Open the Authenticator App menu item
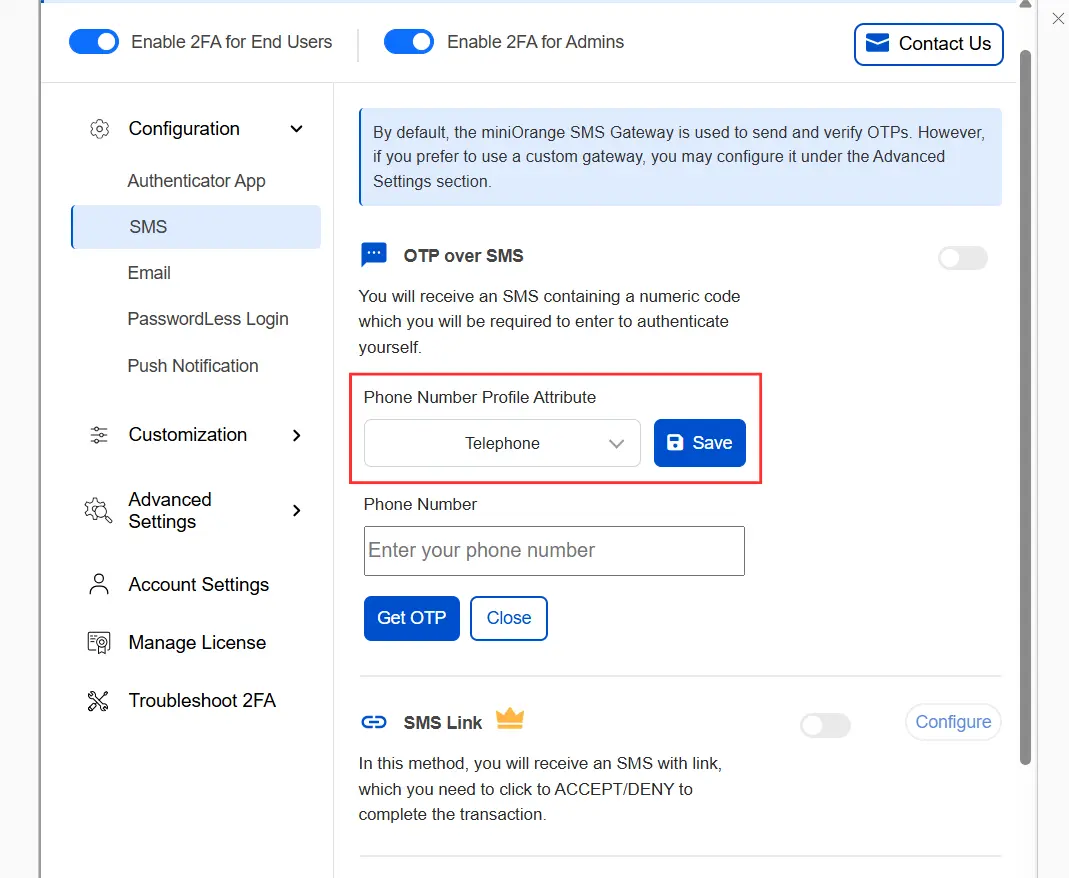Image resolution: width=1069 pixels, height=878 pixels. click(x=196, y=181)
